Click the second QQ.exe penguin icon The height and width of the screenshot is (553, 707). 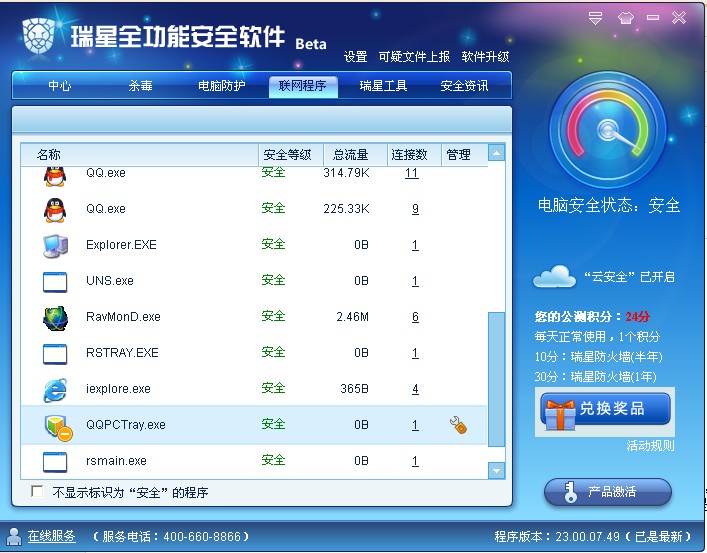(55, 210)
